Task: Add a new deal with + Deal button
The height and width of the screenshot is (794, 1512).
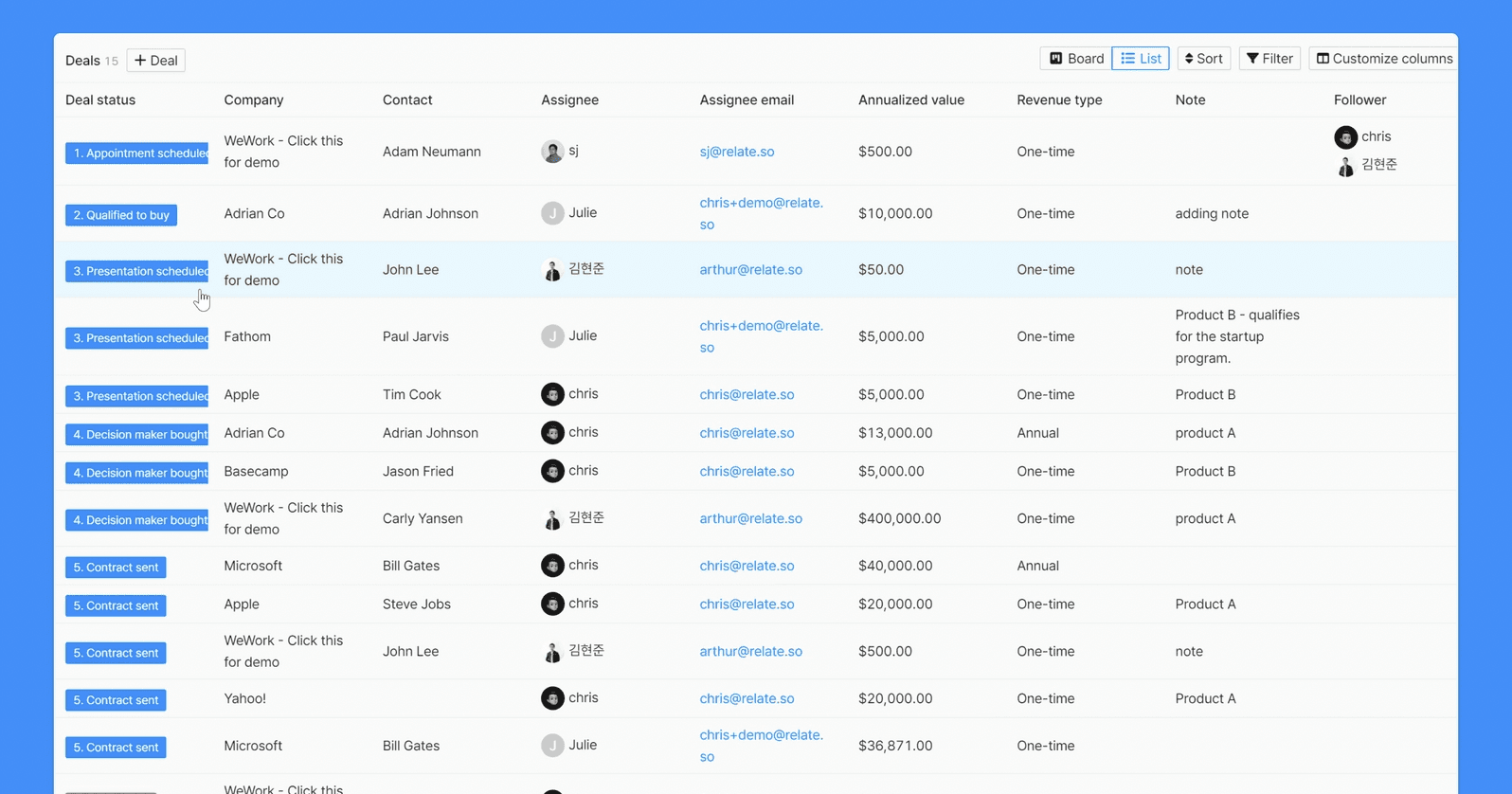Action: [x=155, y=61]
